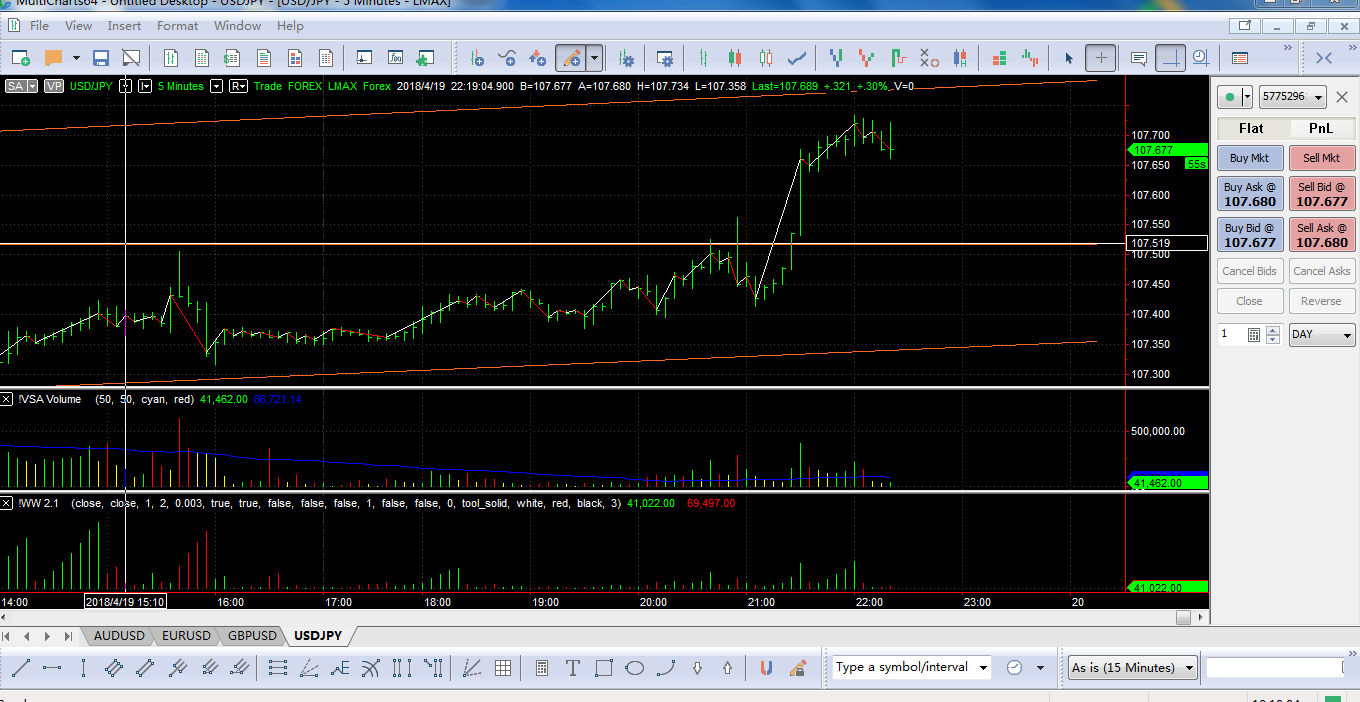Click the Reverse position button

1322,301
